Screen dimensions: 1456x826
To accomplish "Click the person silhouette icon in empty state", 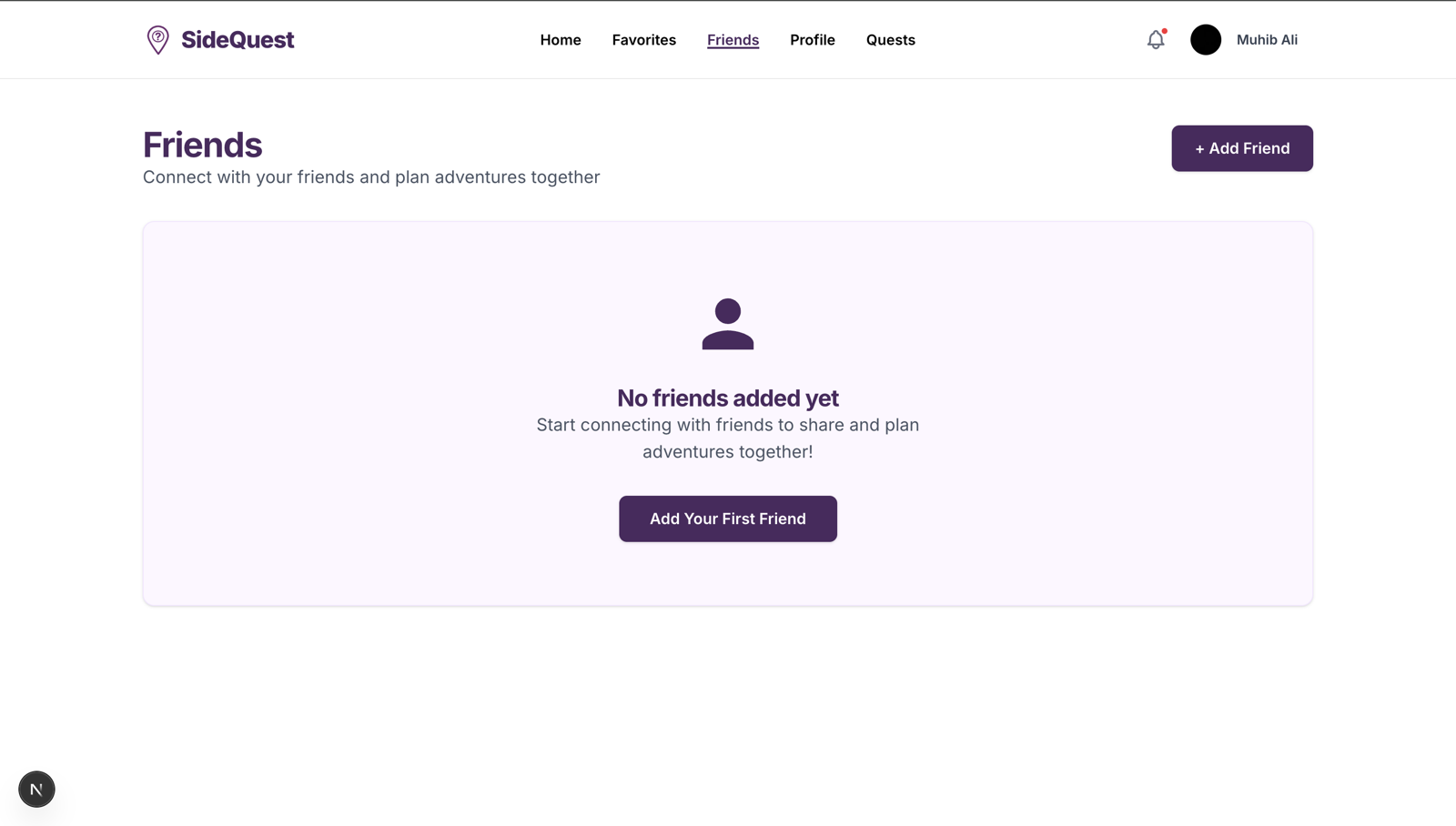I will [728, 324].
